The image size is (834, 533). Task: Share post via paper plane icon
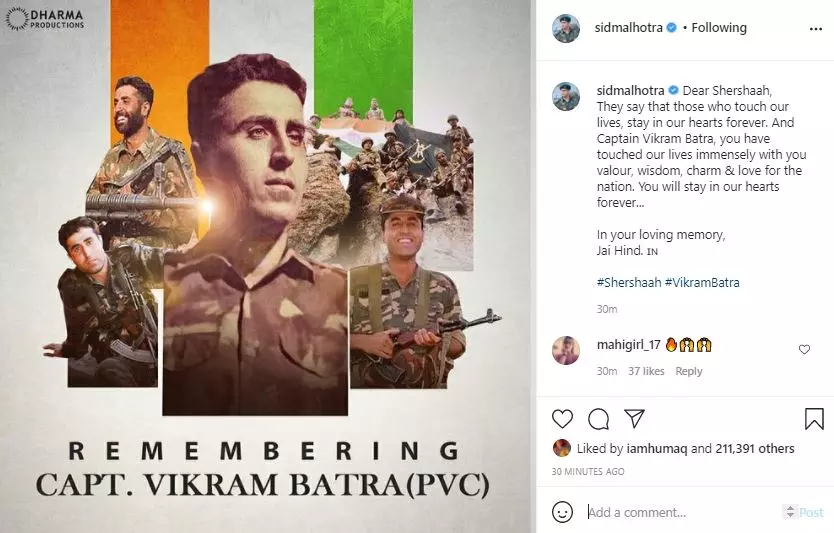635,419
